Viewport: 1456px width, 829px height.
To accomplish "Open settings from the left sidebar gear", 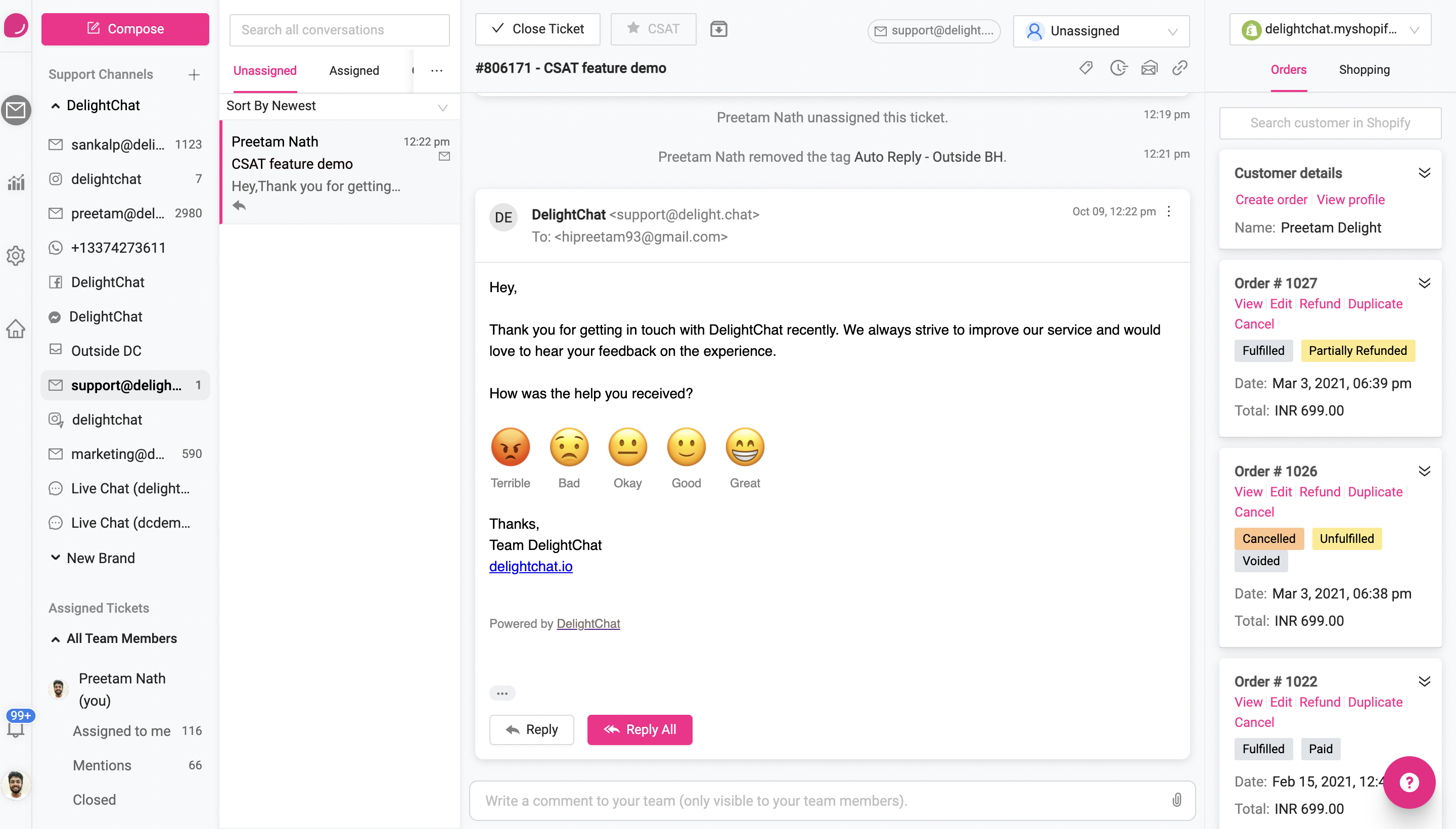I will tap(15, 256).
